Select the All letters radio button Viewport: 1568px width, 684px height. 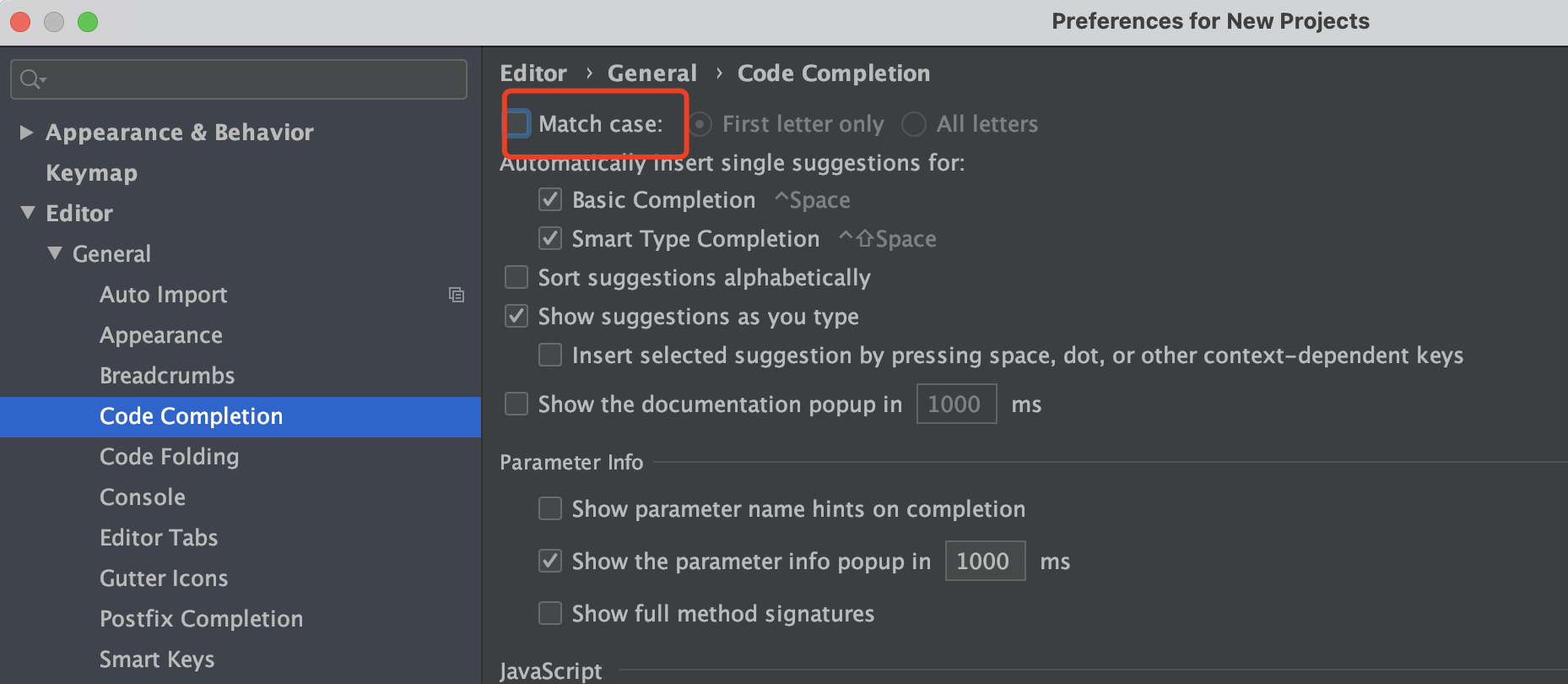point(913,123)
